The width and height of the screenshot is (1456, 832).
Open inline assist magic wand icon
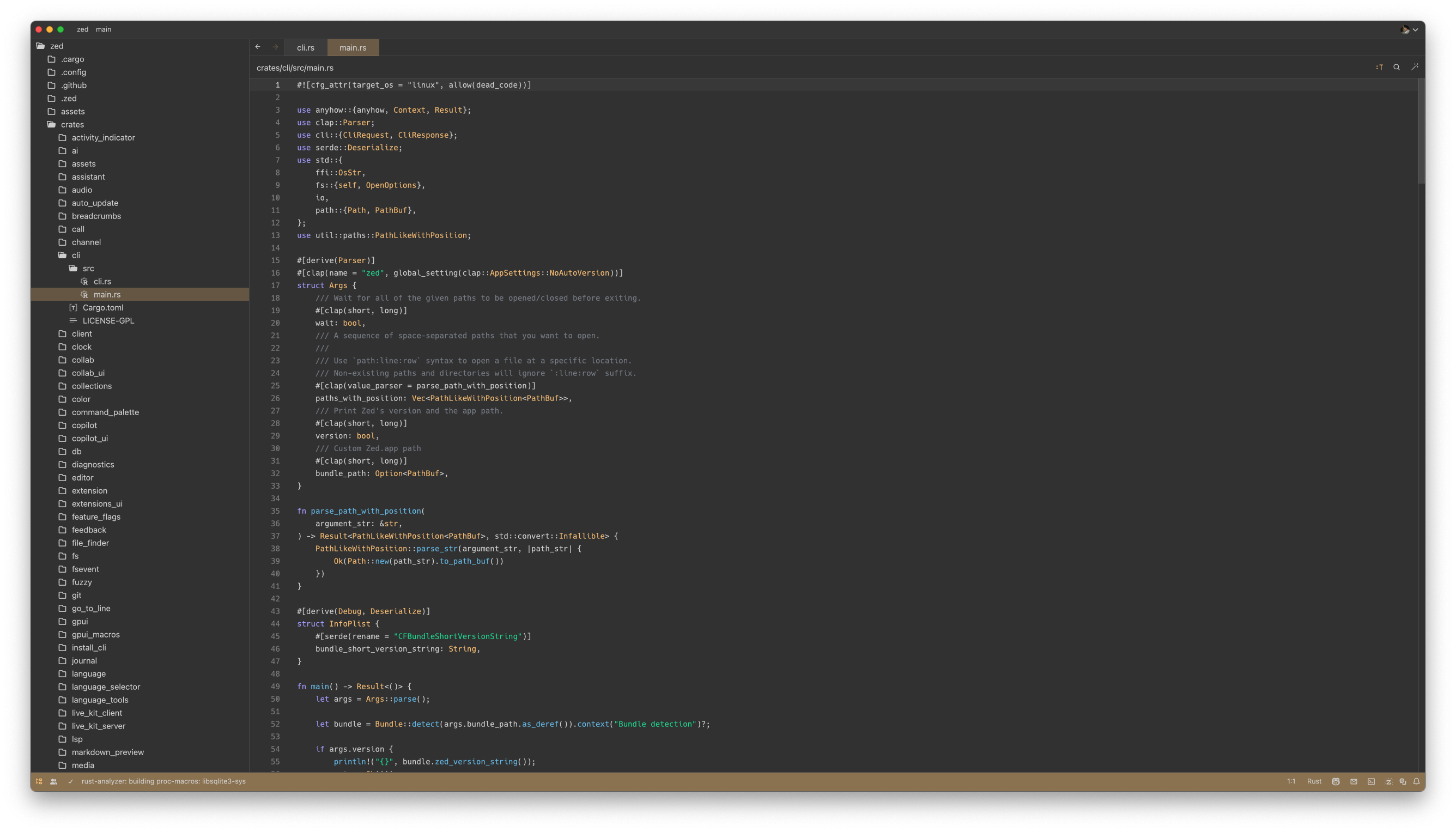pyautogui.click(x=1415, y=68)
